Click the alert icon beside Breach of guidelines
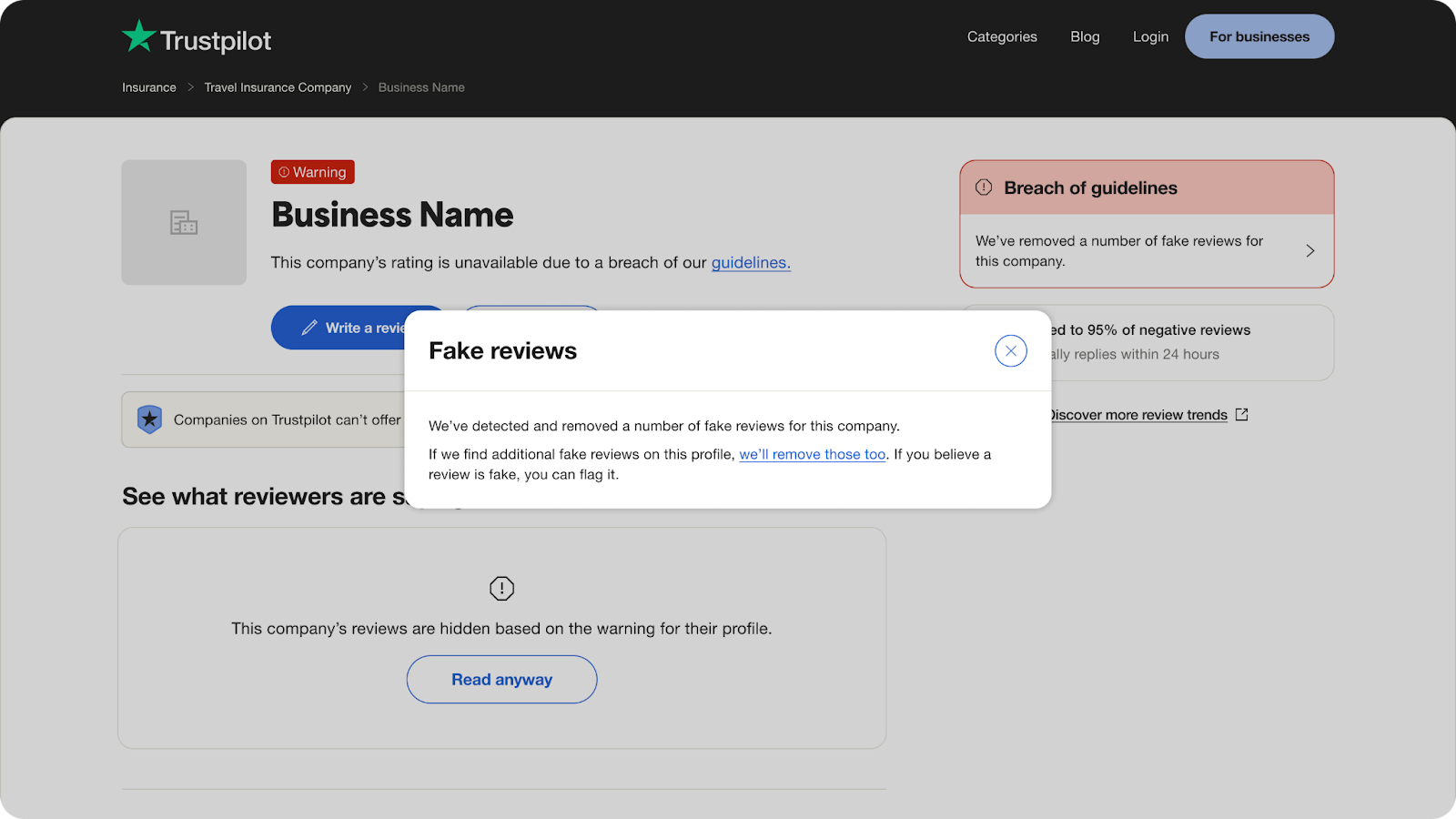1456x819 pixels. 984,187
